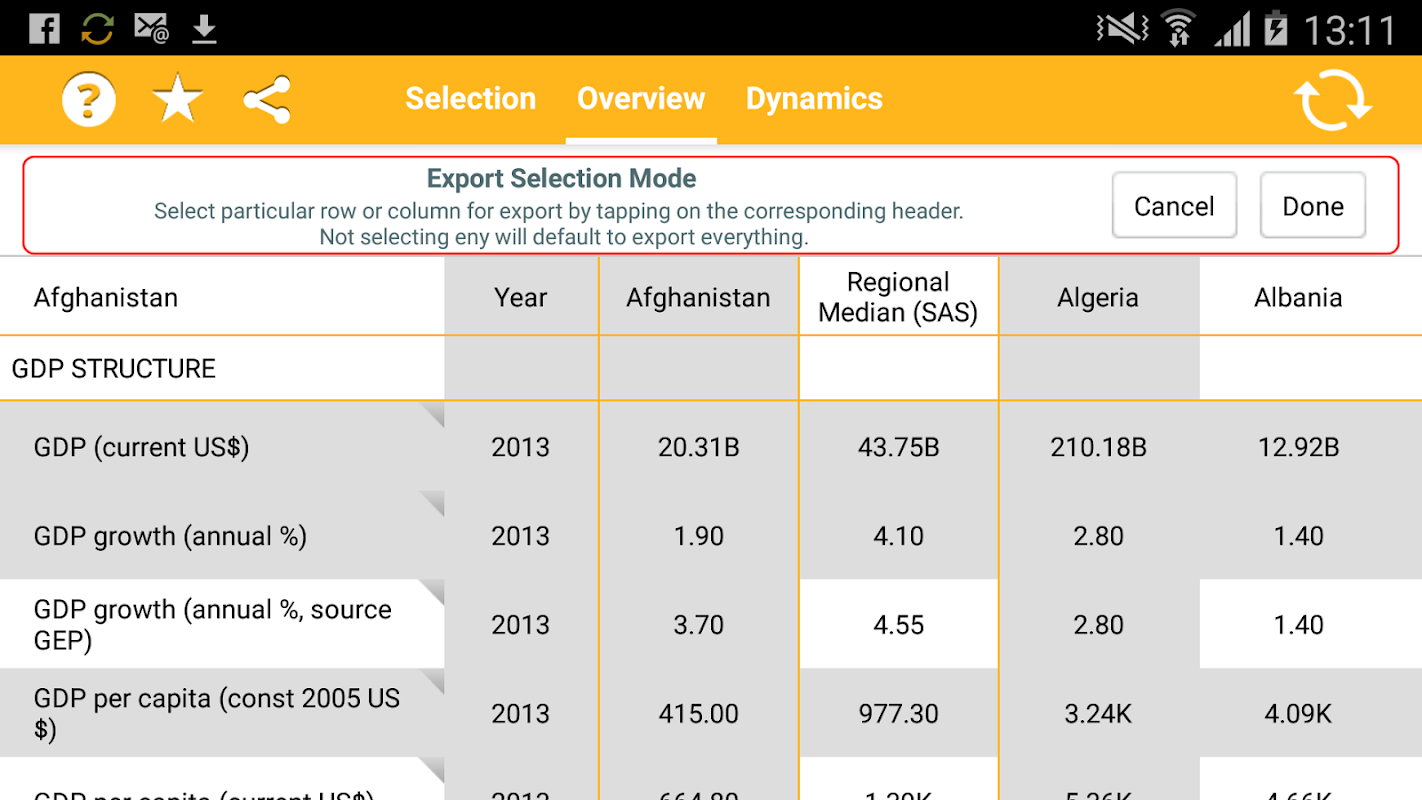The width and height of the screenshot is (1422, 800).
Task: Open the help question mark icon
Action: click(x=89, y=99)
